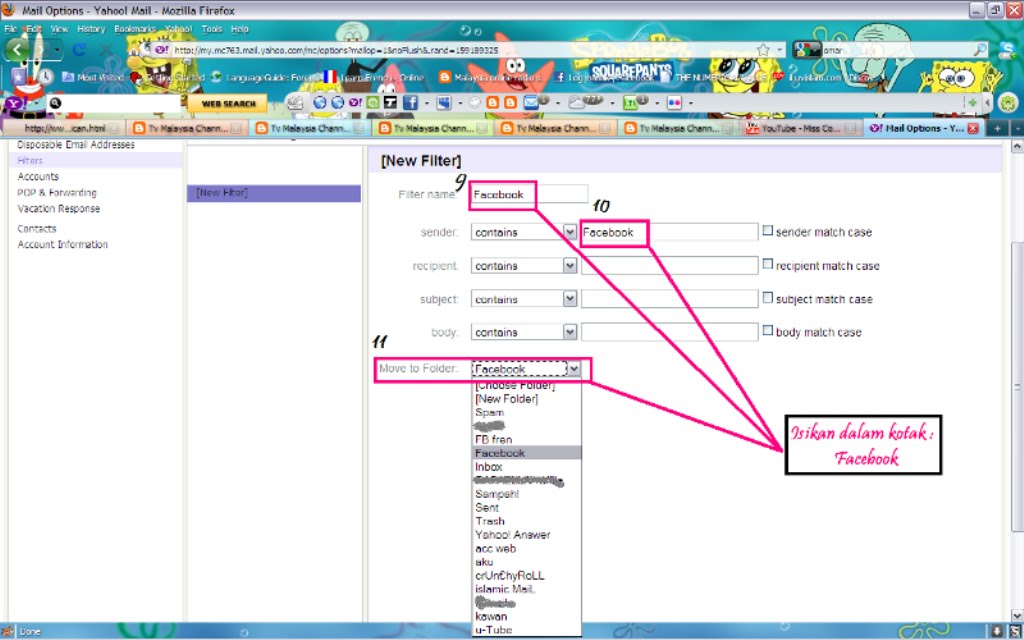Open the purple Y! shortcut on Yahoo toolbar

(355, 103)
